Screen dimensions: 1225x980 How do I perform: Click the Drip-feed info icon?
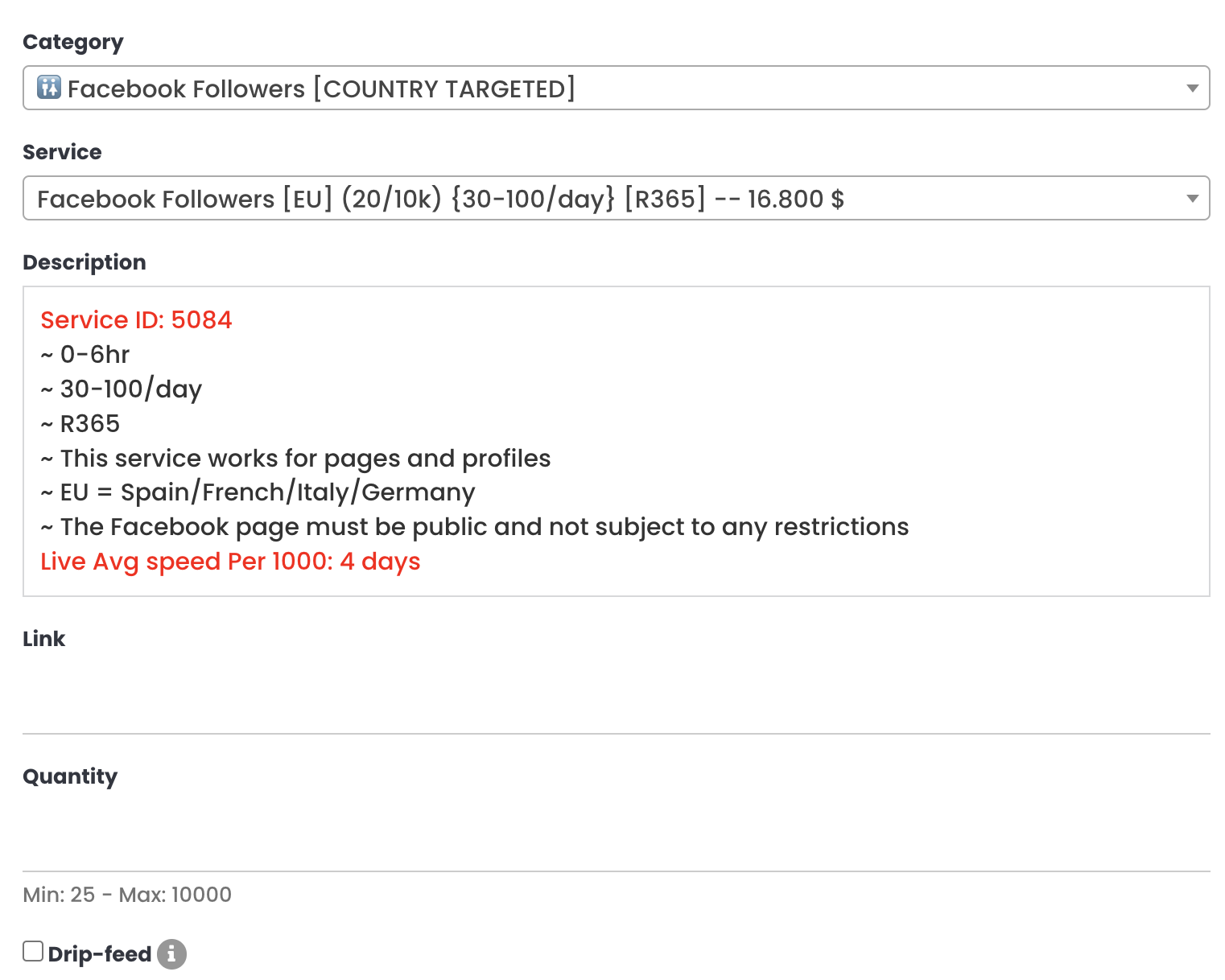click(x=171, y=954)
